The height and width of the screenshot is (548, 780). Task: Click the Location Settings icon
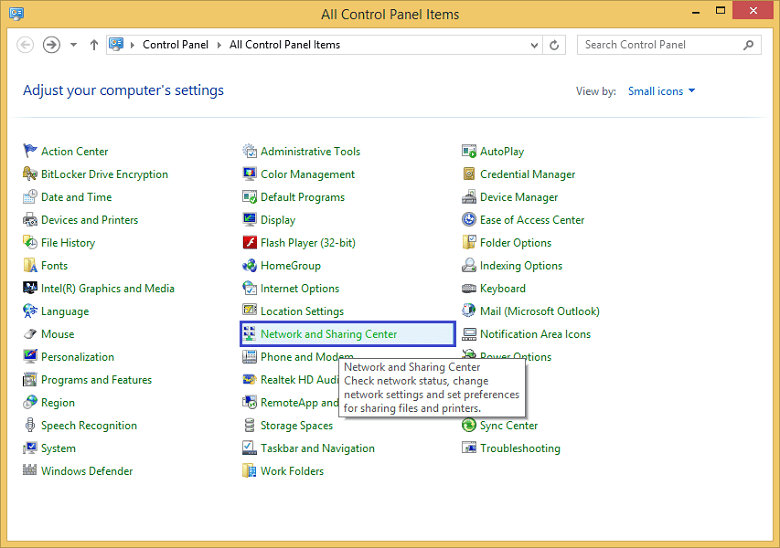(249, 311)
